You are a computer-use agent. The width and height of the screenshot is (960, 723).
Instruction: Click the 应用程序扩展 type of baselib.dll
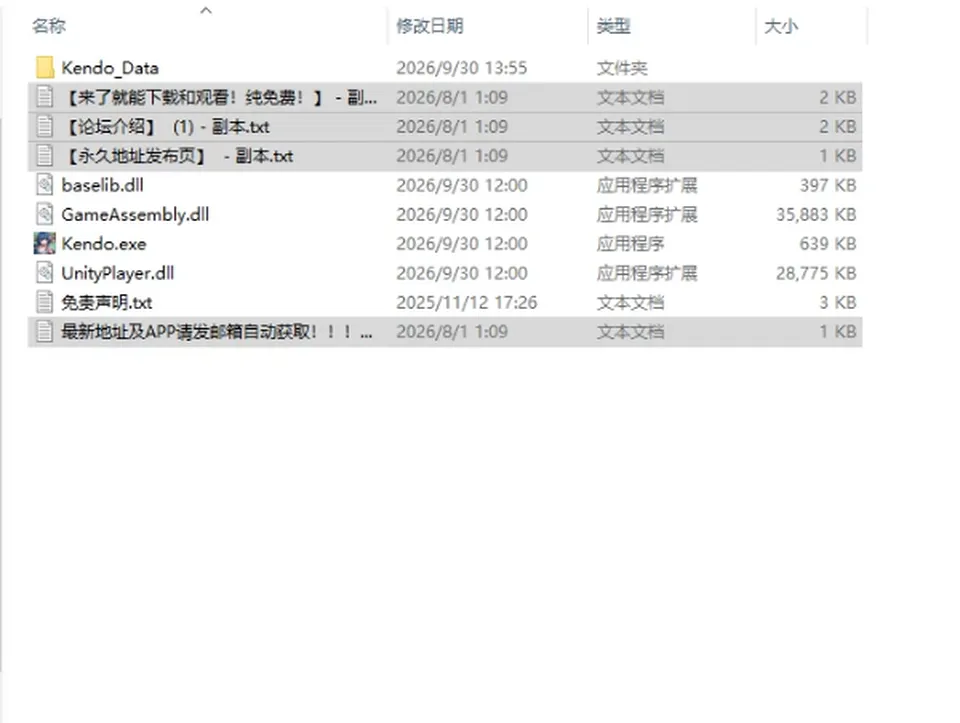pyautogui.click(x=647, y=185)
